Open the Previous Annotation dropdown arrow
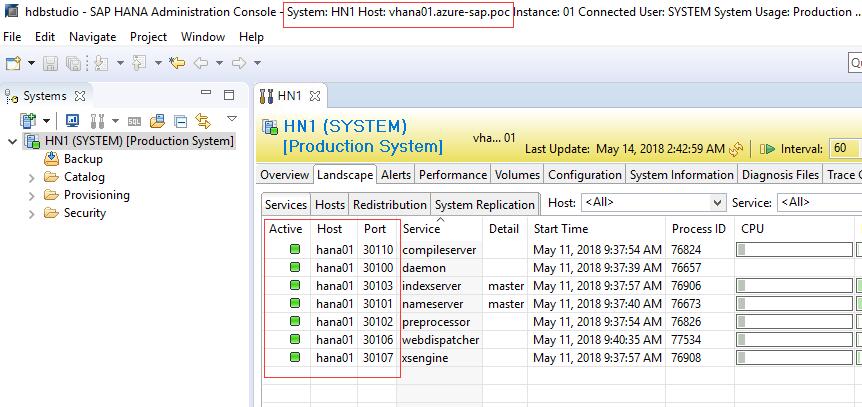The width and height of the screenshot is (862, 407). [x=158, y=63]
